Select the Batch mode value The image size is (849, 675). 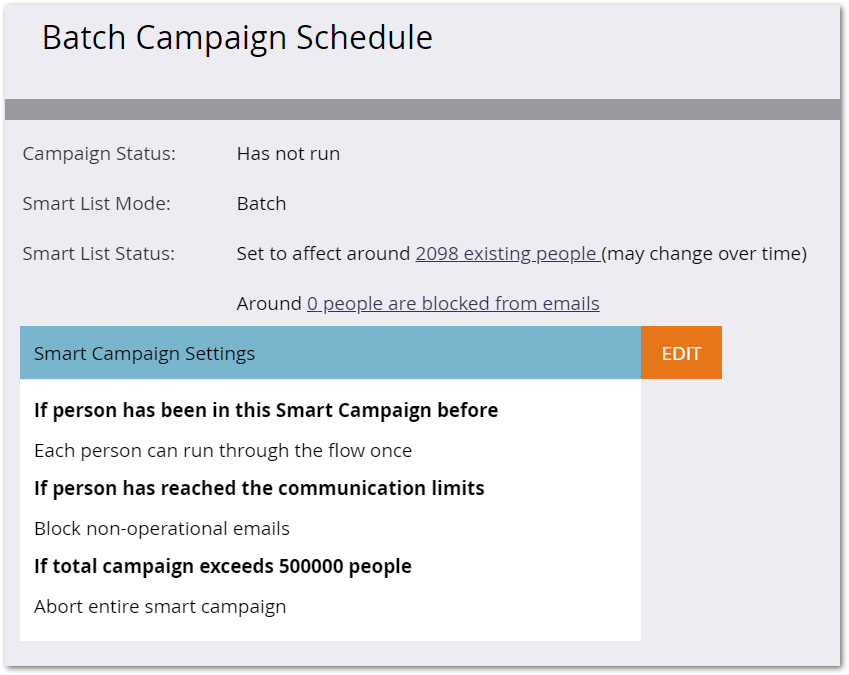click(262, 204)
